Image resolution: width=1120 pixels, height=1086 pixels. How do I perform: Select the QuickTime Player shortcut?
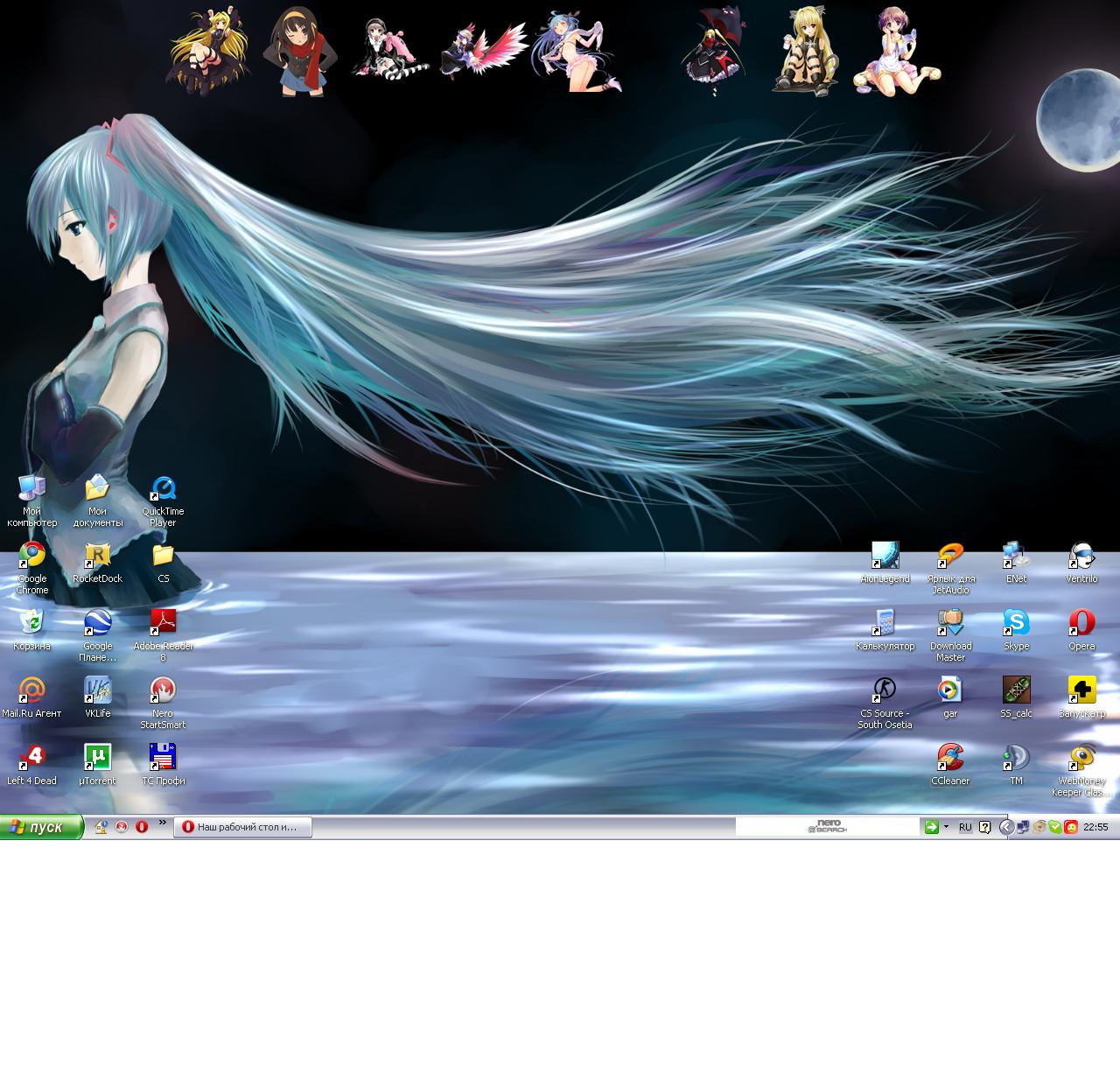pyautogui.click(x=163, y=489)
